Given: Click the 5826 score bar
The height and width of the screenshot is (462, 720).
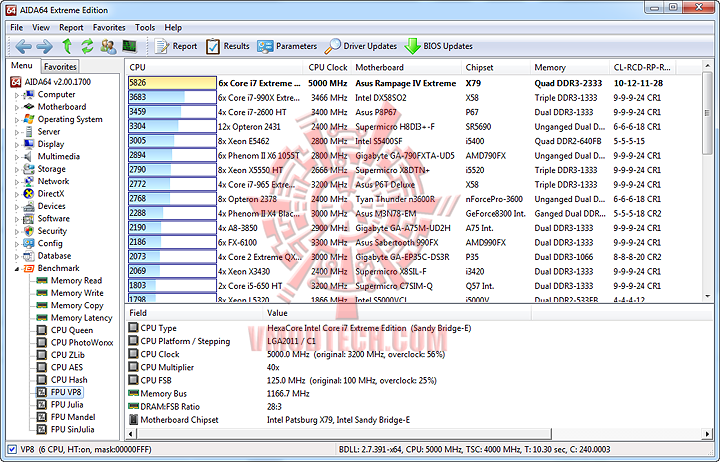Looking at the screenshot, I should pyautogui.click(x=172, y=83).
